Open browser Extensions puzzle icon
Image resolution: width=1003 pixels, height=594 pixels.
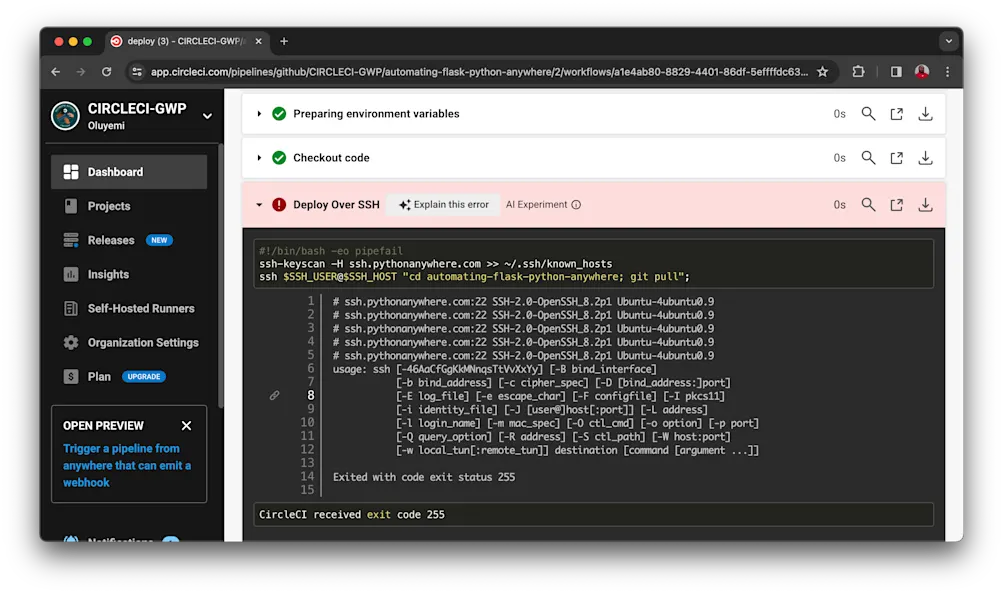click(x=858, y=72)
